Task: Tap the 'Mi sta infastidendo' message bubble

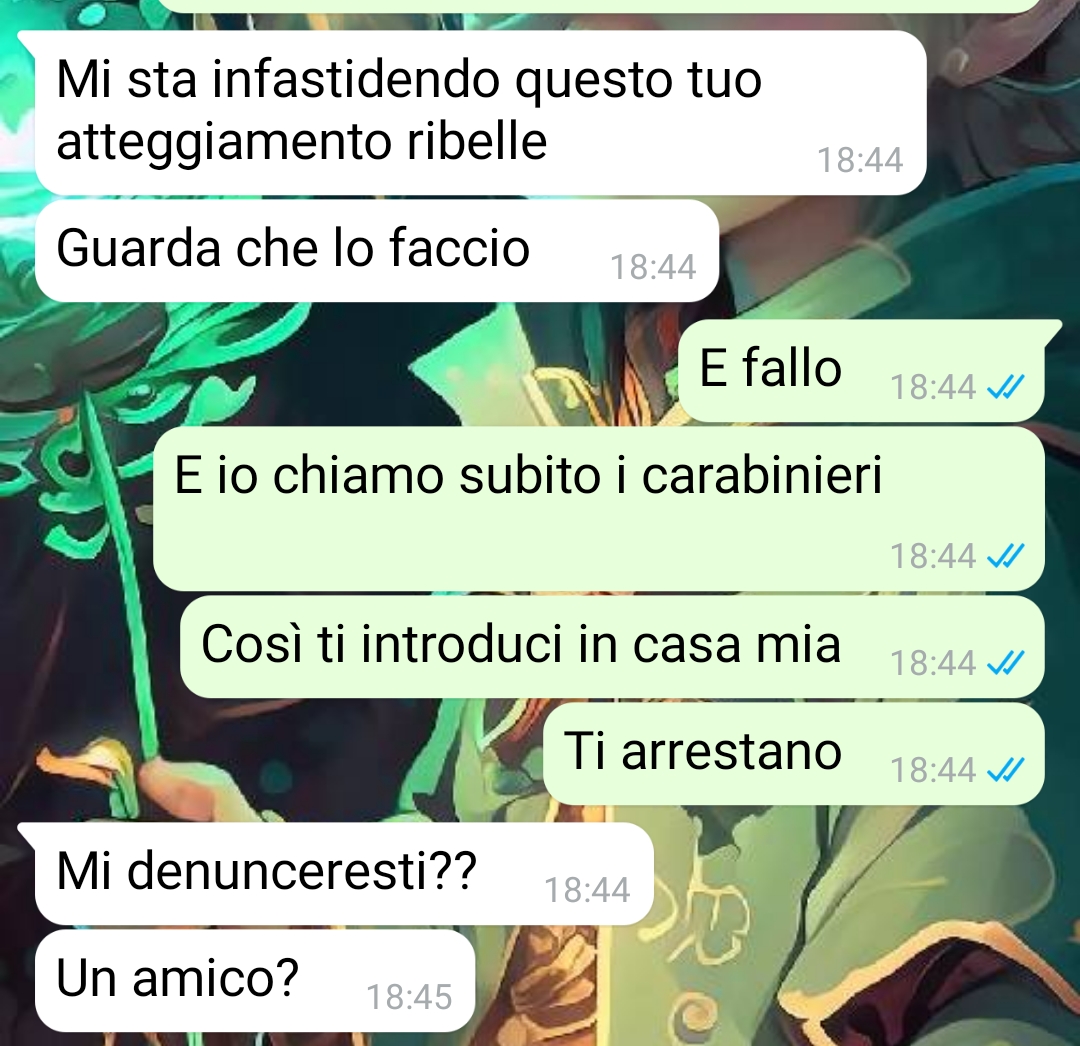Action: coord(480,112)
